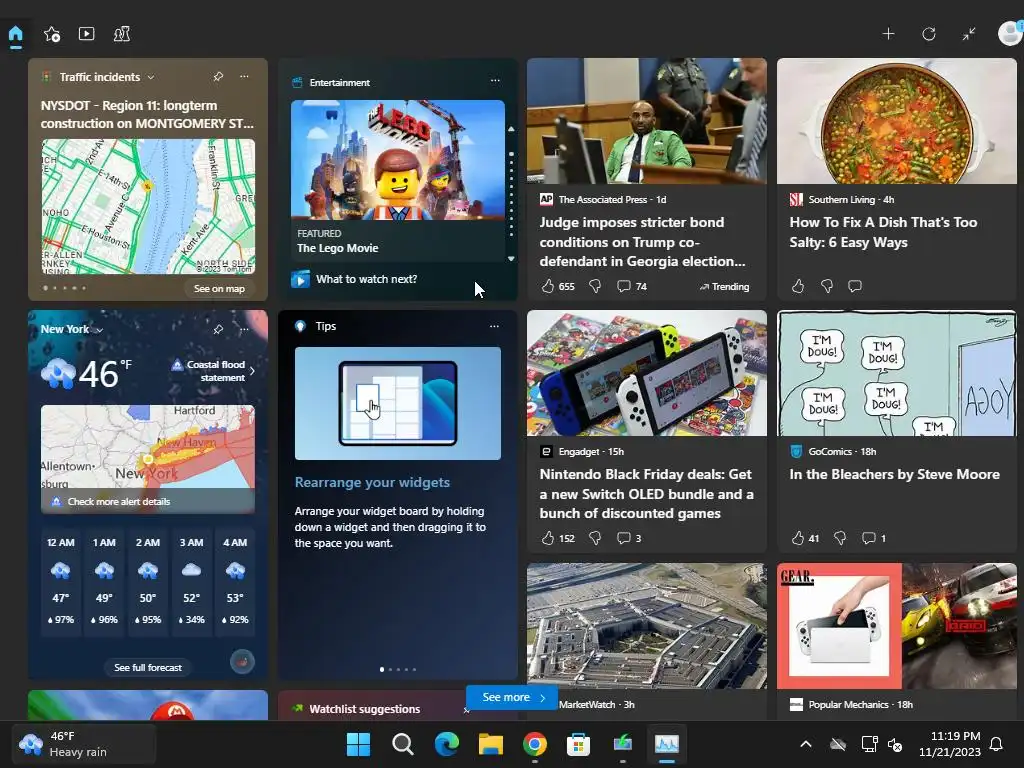
Task: Expand the New York location dropdown
Action: (x=100, y=330)
